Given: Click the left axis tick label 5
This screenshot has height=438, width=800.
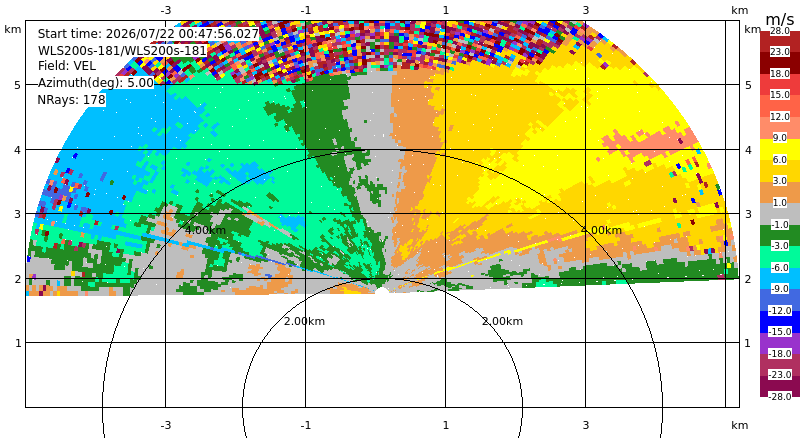Looking at the screenshot, I should click(x=18, y=85).
